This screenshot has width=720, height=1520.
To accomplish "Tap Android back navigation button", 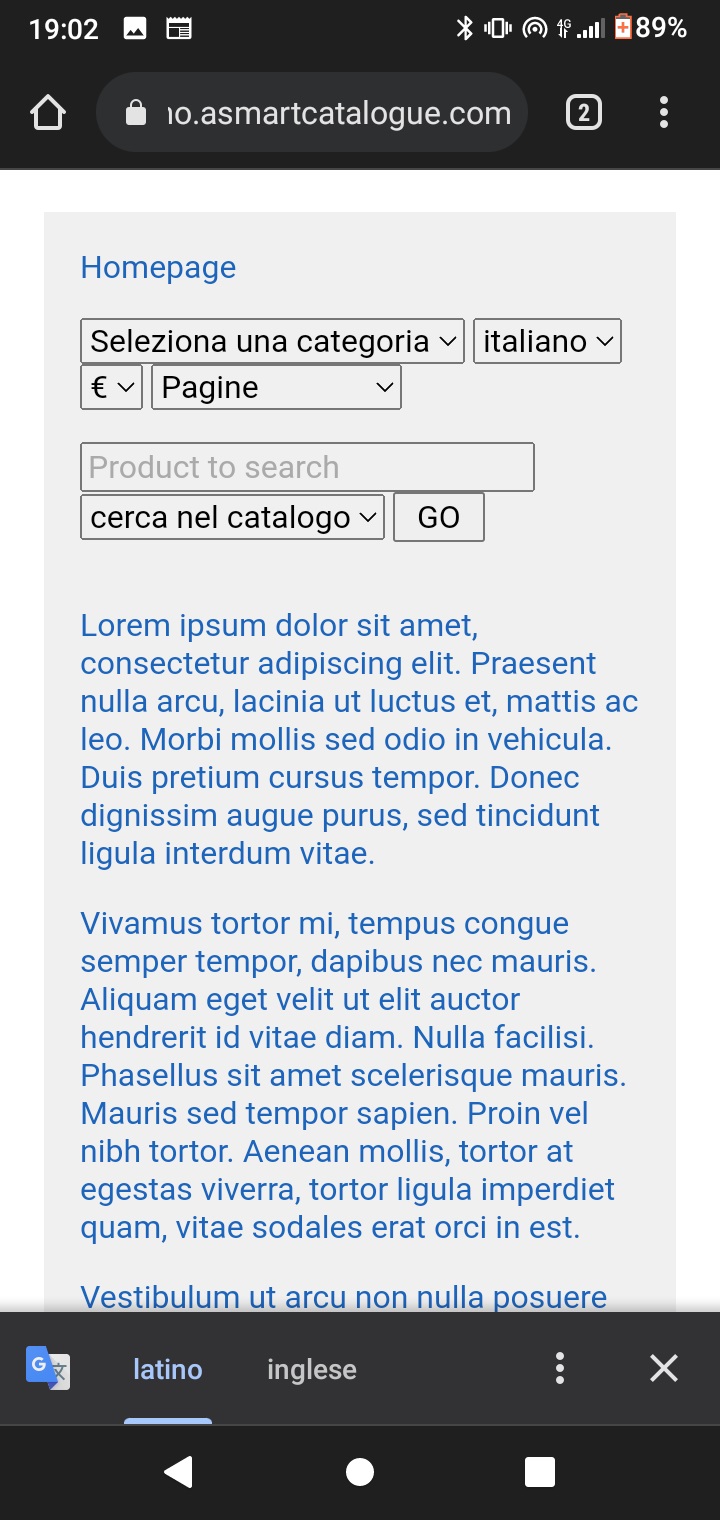I will click(x=178, y=1472).
